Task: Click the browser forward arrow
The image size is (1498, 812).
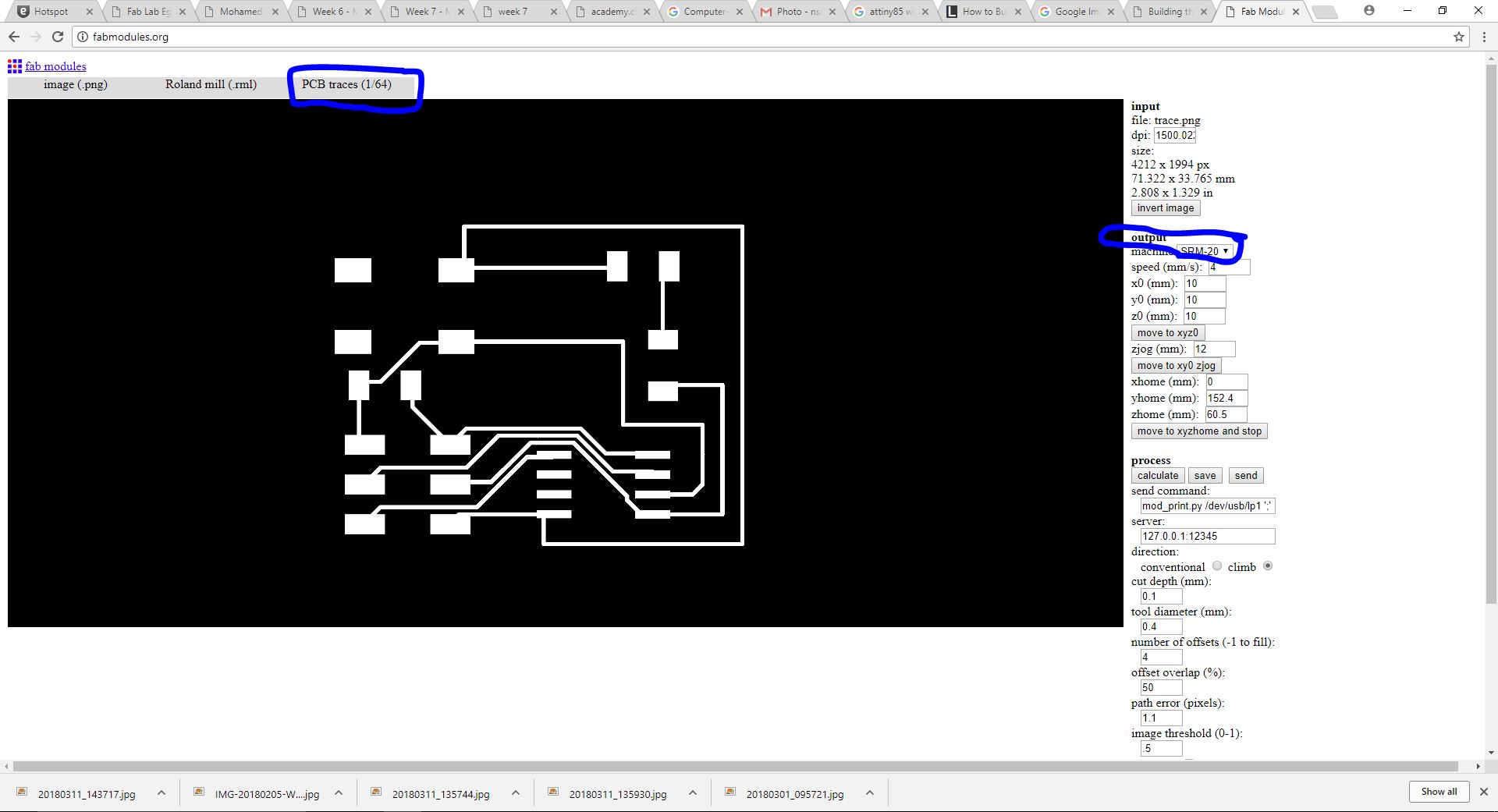Action: (36, 37)
